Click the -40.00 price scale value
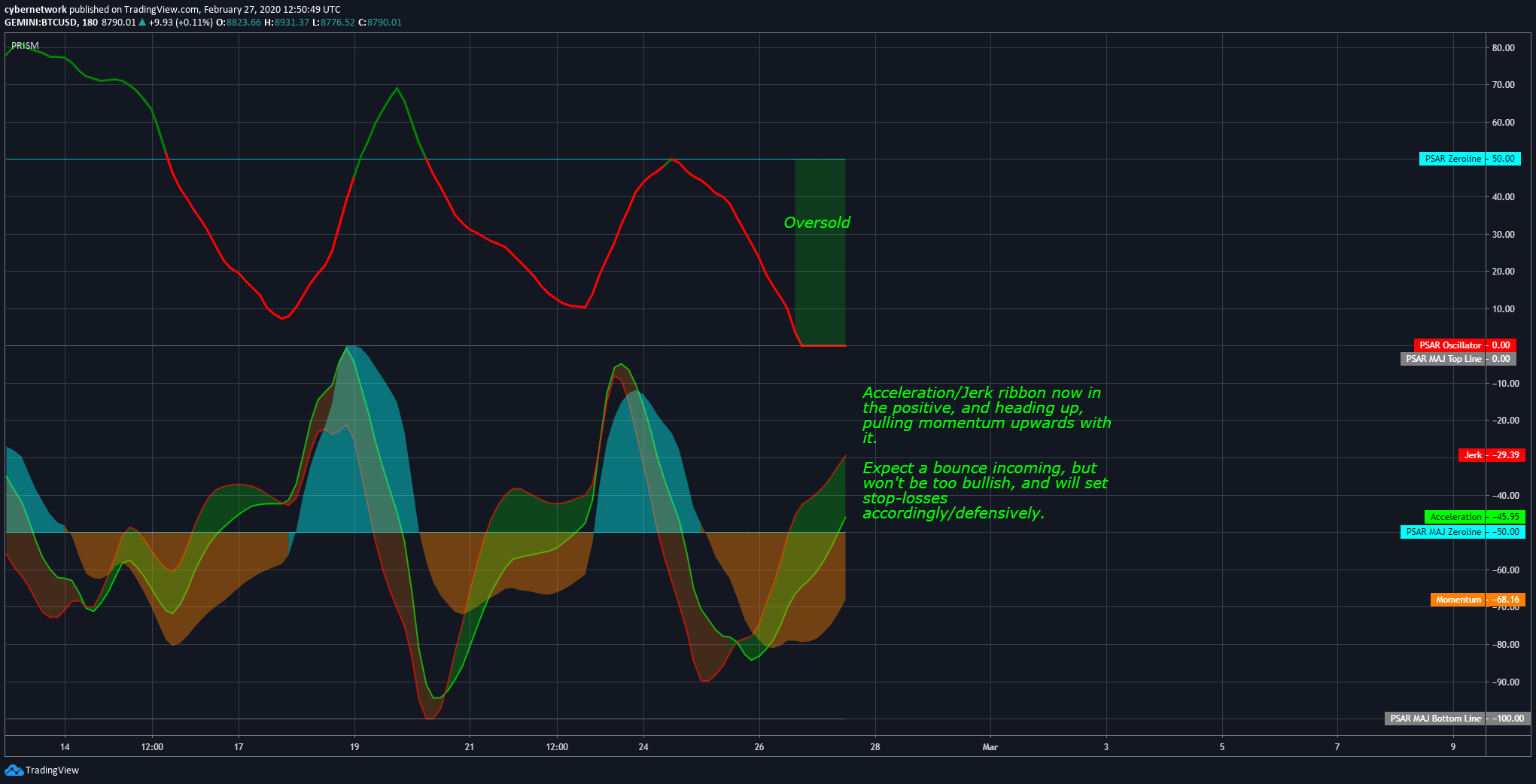The image size is (1536, 784). click(x=1504, y=495)
